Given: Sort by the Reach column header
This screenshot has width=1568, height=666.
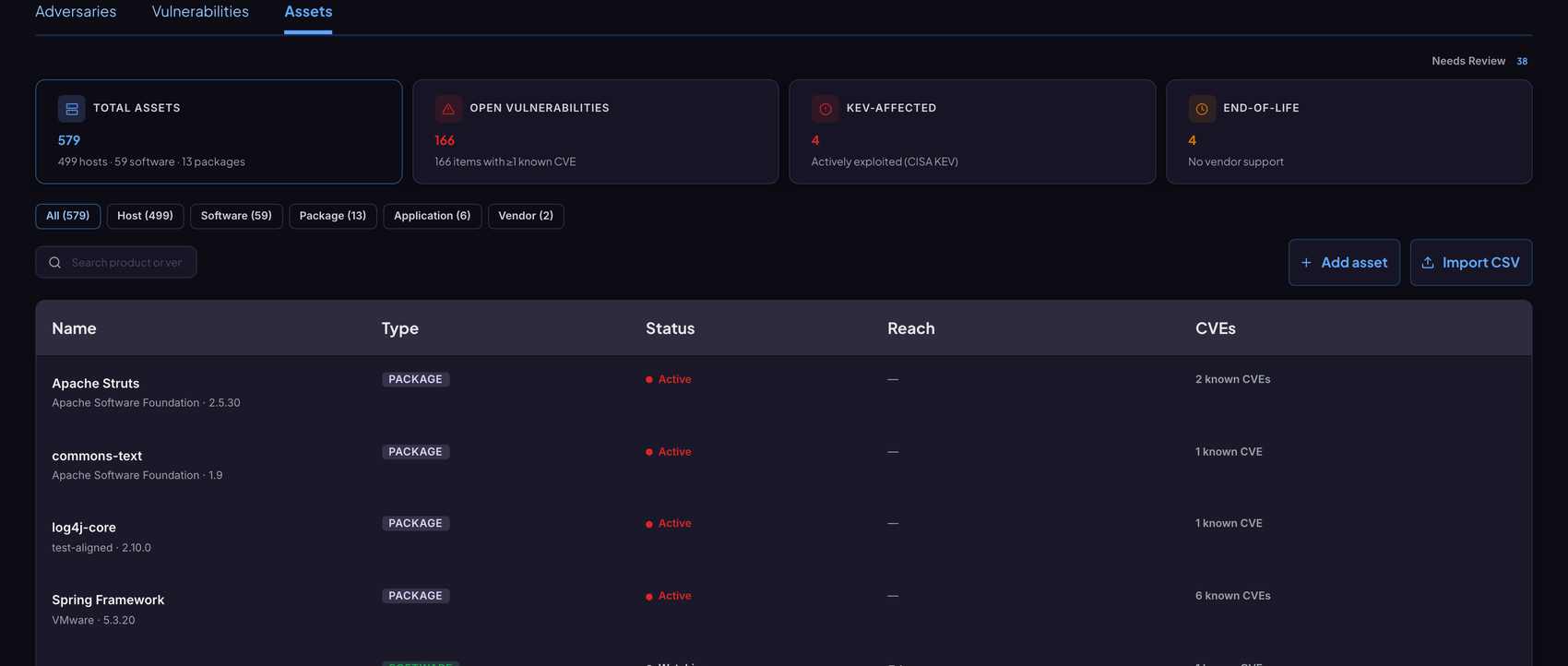Looking at the screenshot, I should tap(911, 328).
